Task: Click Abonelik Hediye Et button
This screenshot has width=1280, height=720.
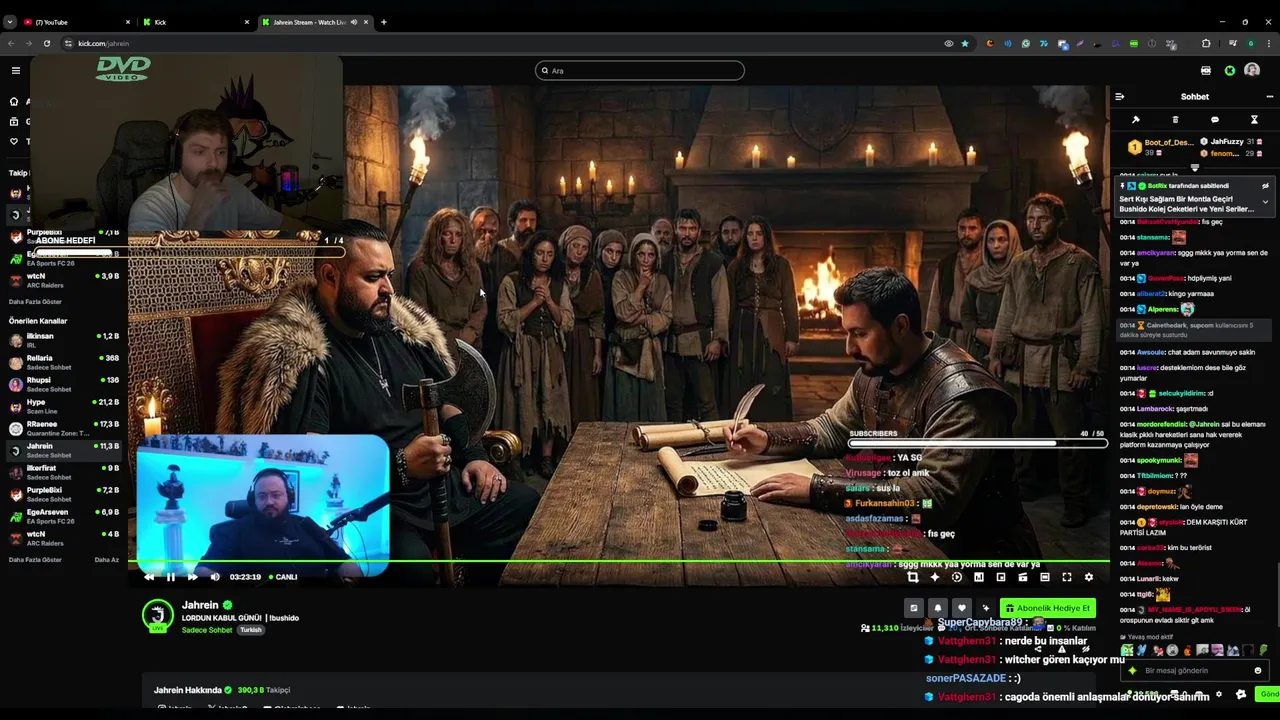Action: 1047,608
